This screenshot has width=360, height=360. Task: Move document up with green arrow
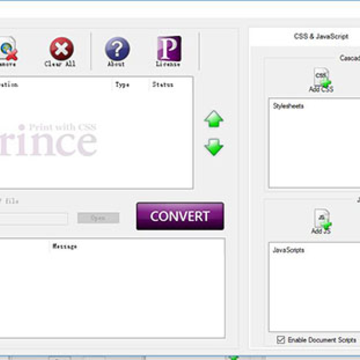click(214, 119)
